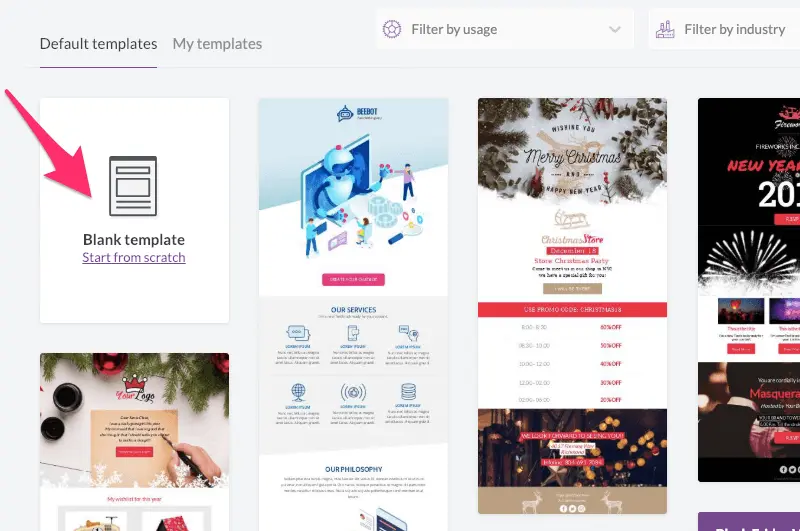The width and height of the screenshot is (800, 531).
Task: Click the blank template page icon
Action: [133, 186]
